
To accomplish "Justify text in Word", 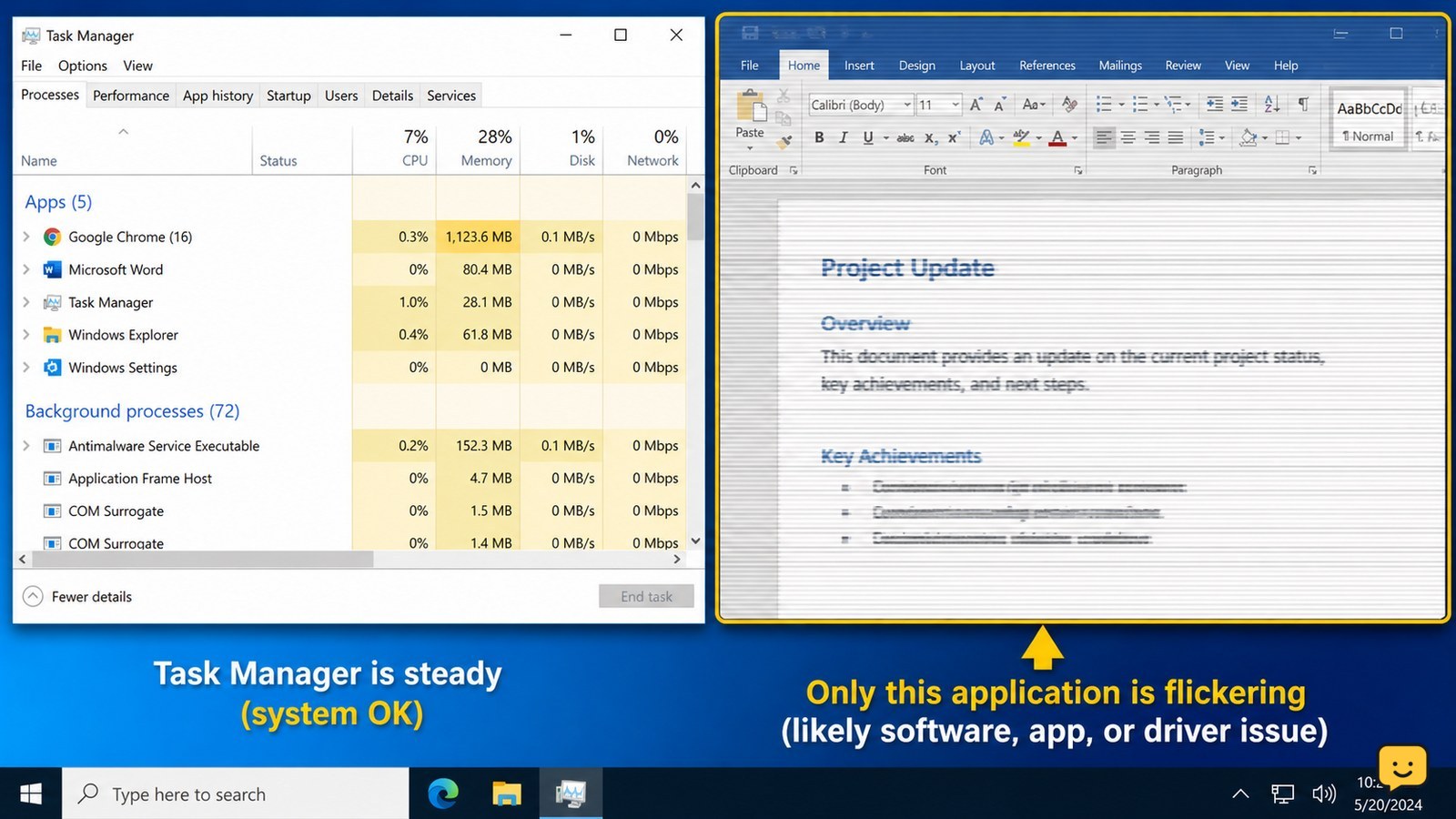I will (1176, 137).
